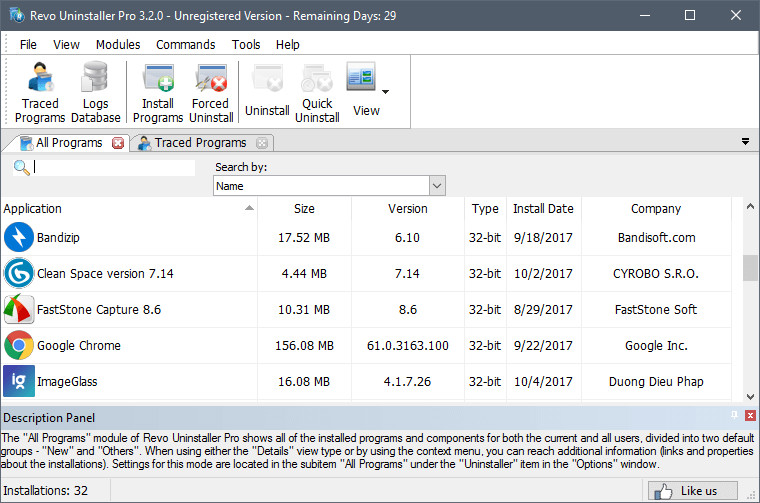Select the FastStone Capture 8.6 entry
This screenshot has width=760, height=503.
coord(99,309)
